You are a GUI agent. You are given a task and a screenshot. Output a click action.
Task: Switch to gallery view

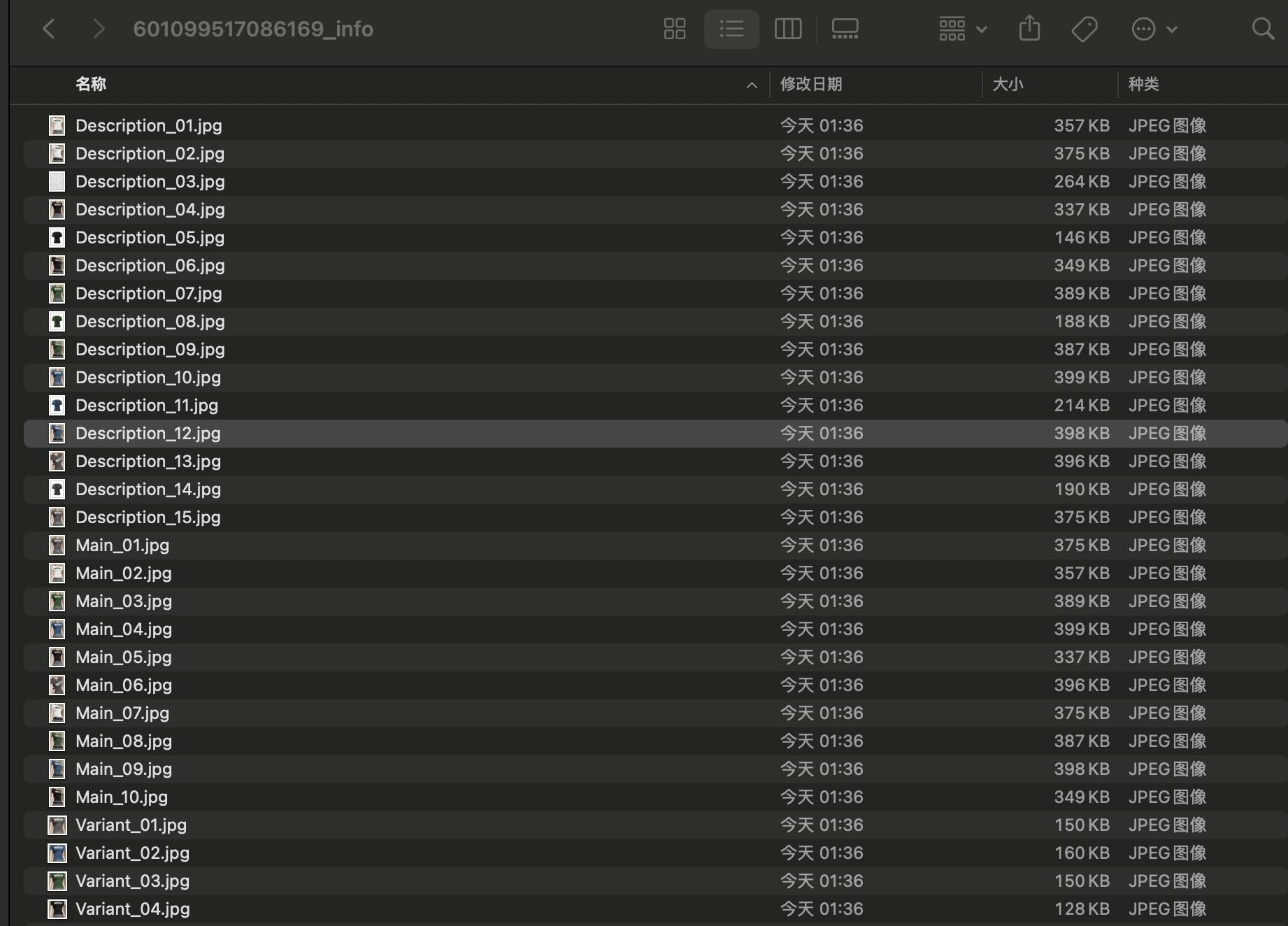(845, 29)
